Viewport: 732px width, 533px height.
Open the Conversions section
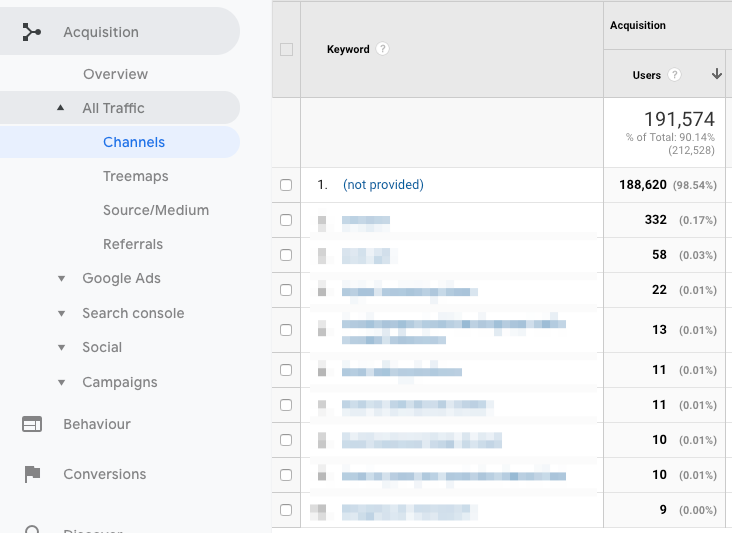pos(105,474)
